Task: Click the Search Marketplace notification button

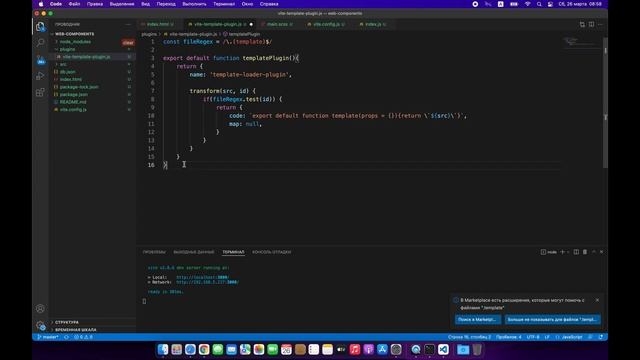Action: 477,320
